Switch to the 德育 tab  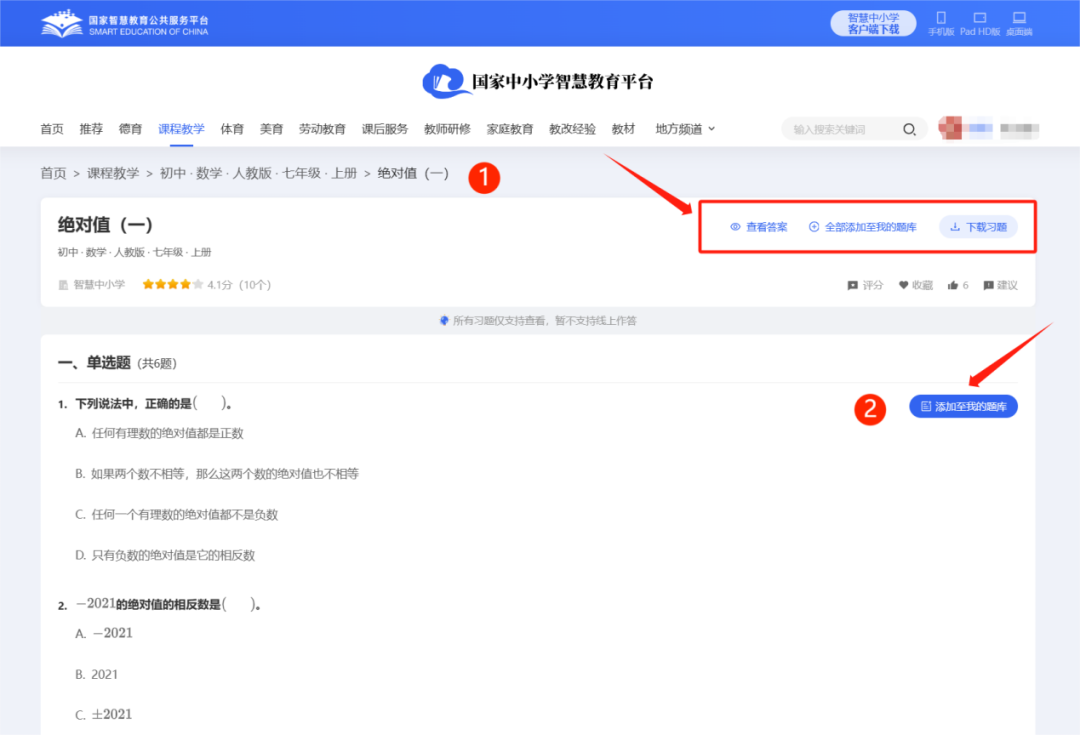pos(130,128)
